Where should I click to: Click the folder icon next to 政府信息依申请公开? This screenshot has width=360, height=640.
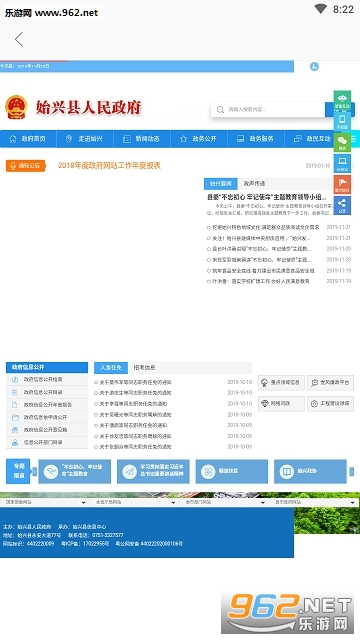15,417
